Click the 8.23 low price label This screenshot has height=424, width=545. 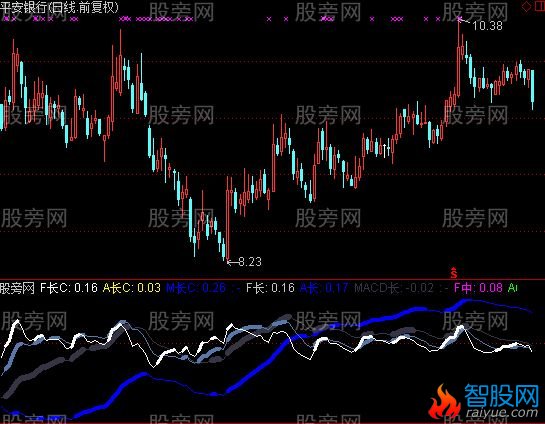(x=250, y=261)
